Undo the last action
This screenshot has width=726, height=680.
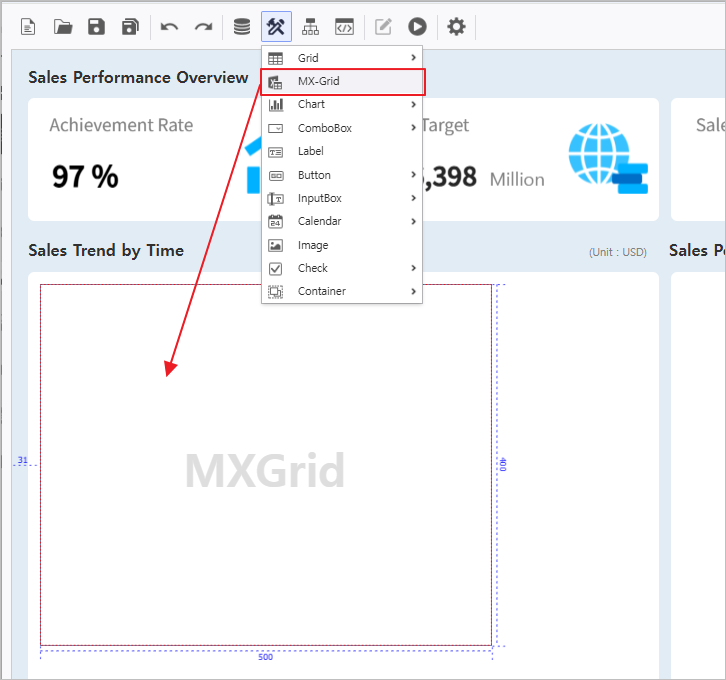(x=169, y=27)
